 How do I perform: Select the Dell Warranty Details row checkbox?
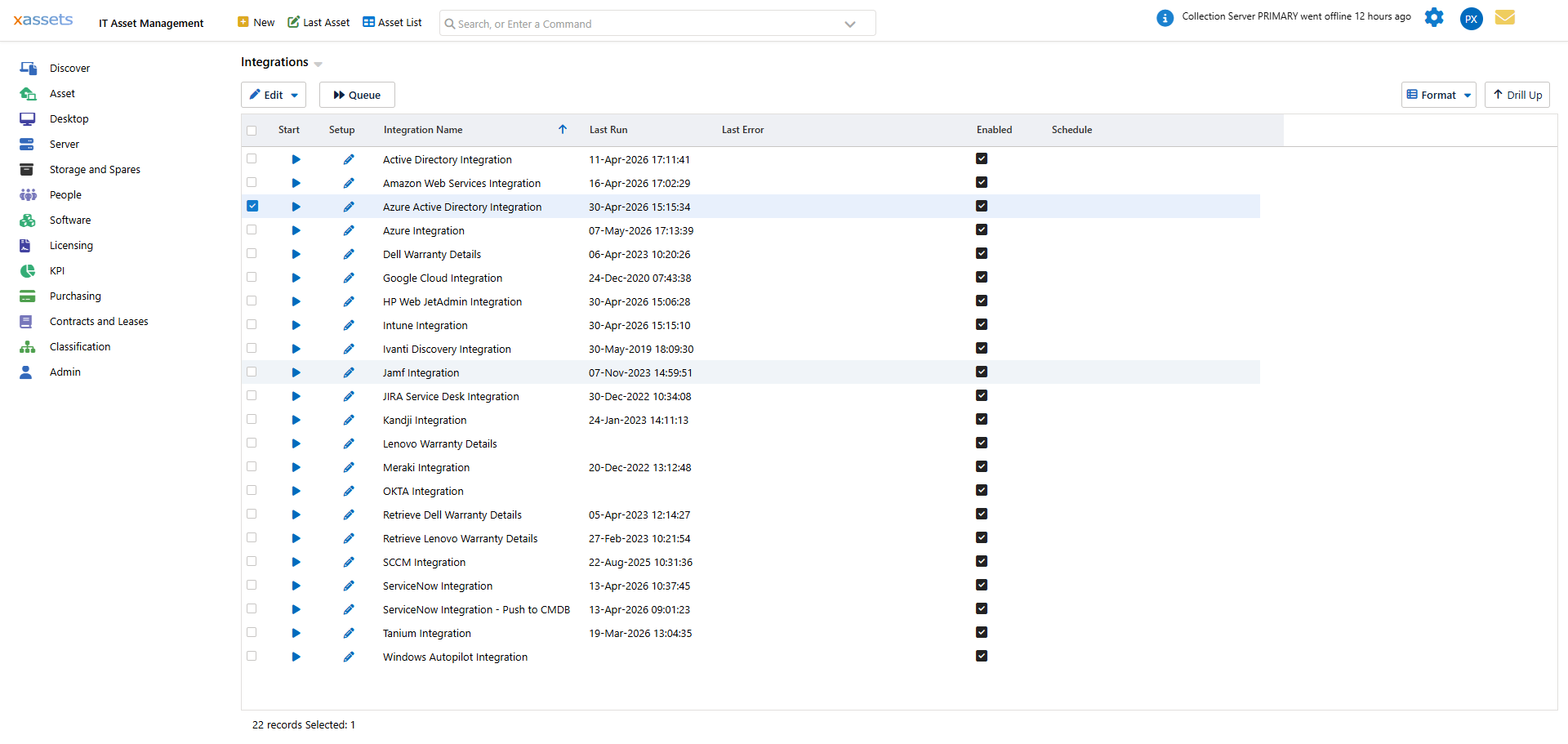point(252,254)
